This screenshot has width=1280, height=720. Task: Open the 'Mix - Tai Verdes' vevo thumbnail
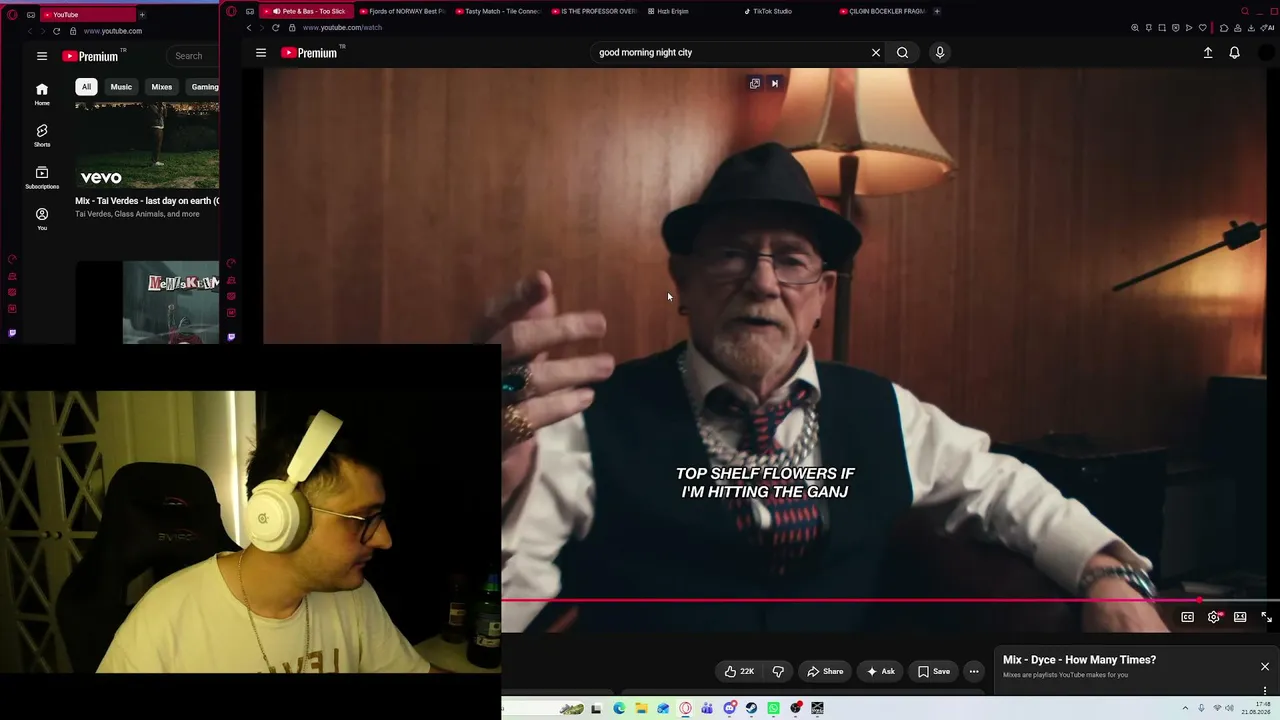coord(147,145)
